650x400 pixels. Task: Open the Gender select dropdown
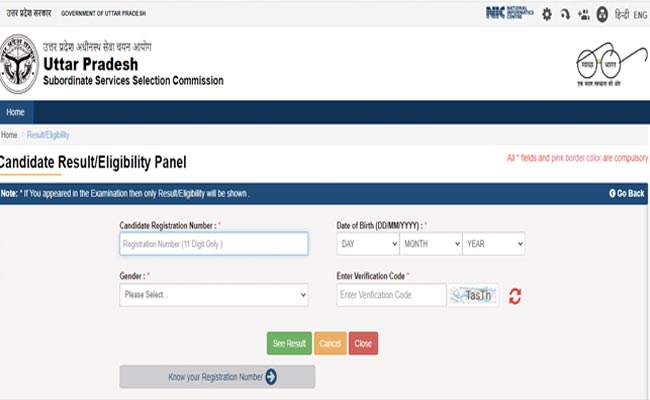(x=213, y=295)
